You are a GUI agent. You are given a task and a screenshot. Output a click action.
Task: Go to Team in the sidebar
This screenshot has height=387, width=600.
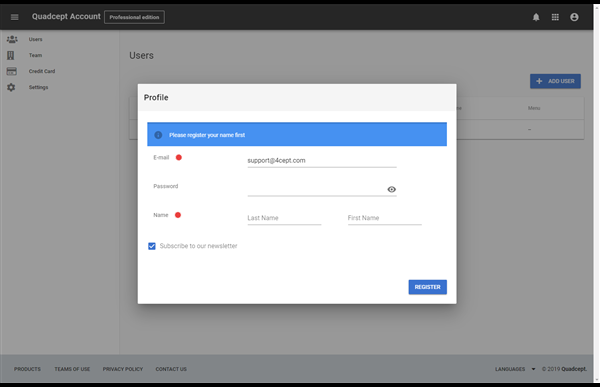tap(35, 55)
